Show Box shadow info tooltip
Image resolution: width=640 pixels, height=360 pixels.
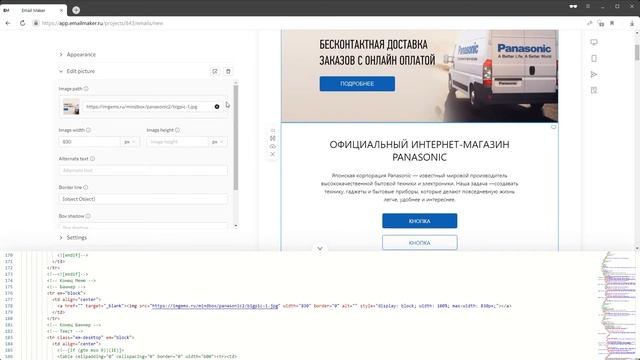[x=88, y=216]
